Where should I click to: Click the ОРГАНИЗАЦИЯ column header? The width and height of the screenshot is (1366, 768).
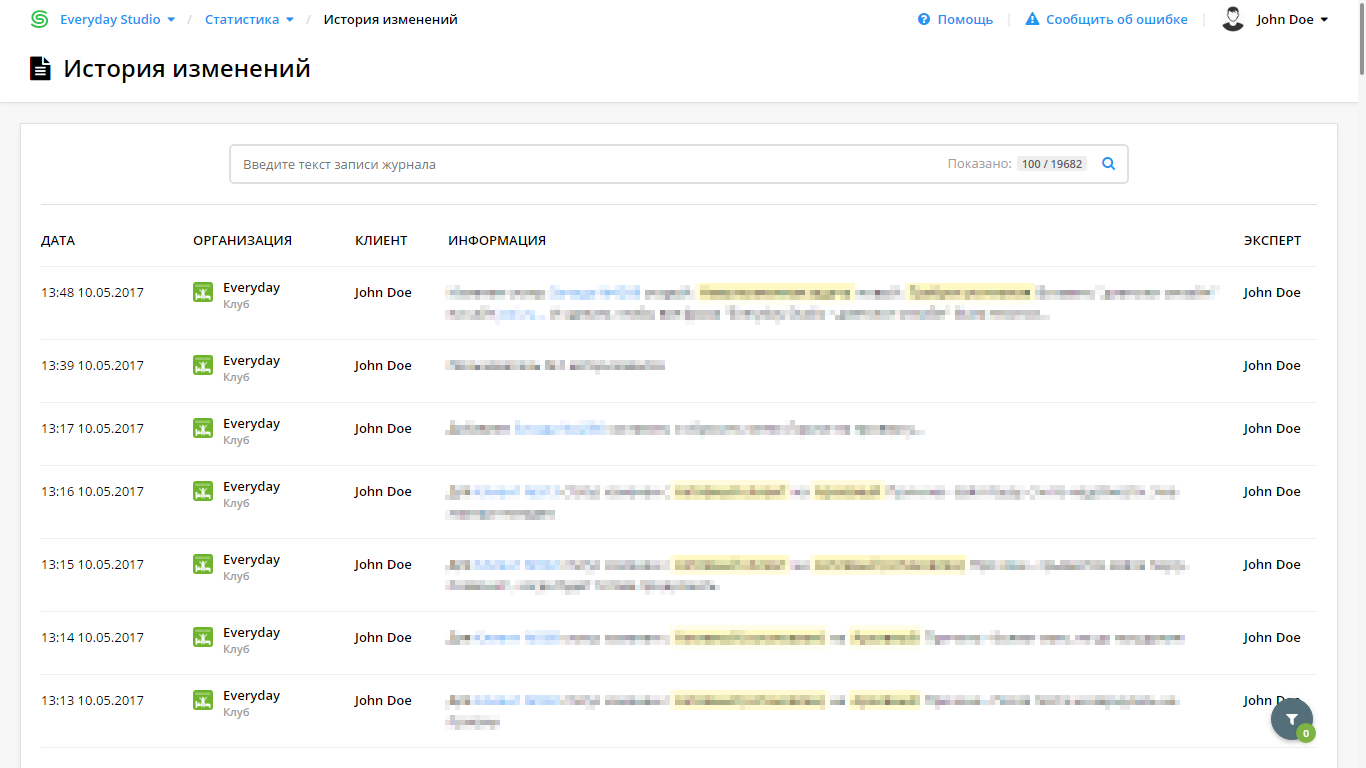point(242,240)
